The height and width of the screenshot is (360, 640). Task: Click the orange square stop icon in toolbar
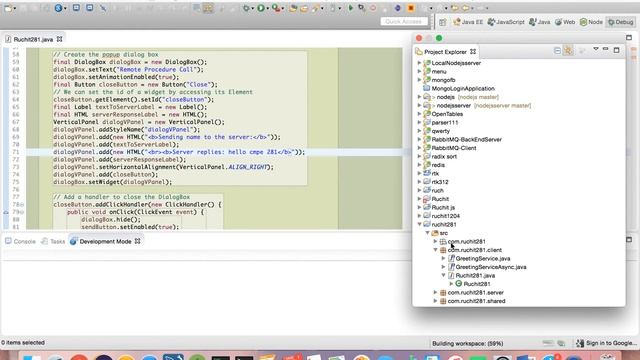(411, 8)
